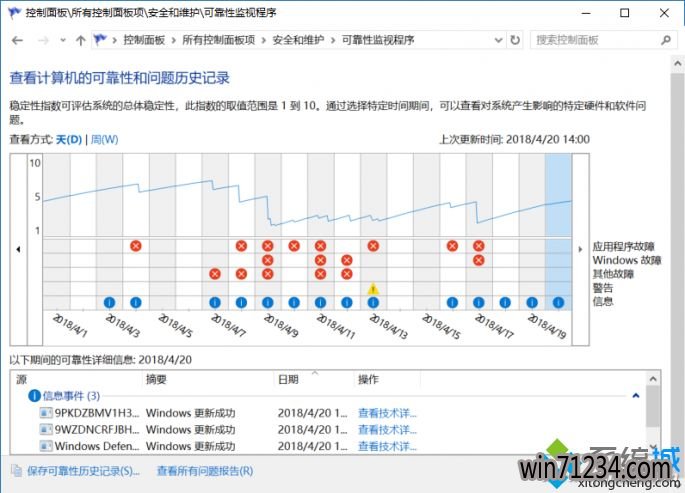This screenshot has height=493, width=685.
Task: Select the 2018/4/1 date column in the chart
Action: click(x=57, y=231)
